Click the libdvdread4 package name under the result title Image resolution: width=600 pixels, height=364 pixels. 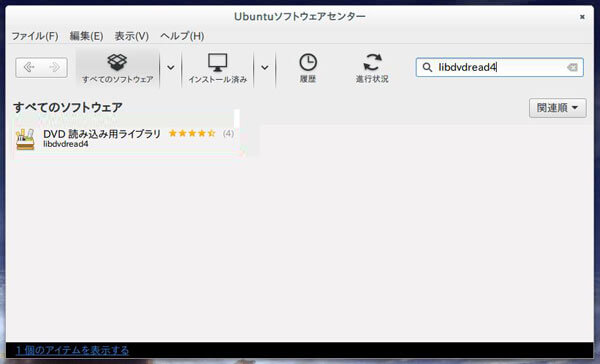point(66,144)
